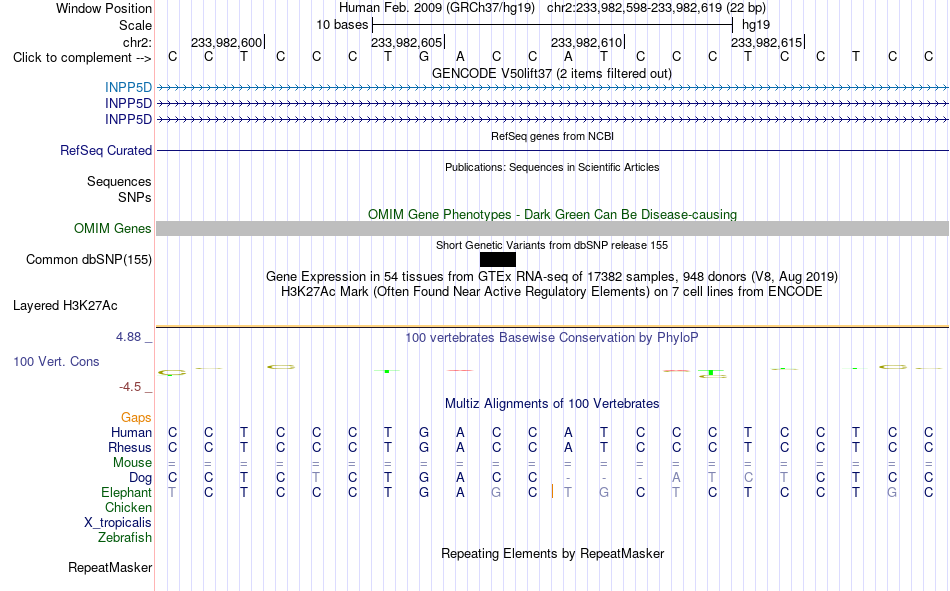This screenshot has width=950, height=591.
Task: Select the 'Rhesus' species label
Action: pos(130,447)
